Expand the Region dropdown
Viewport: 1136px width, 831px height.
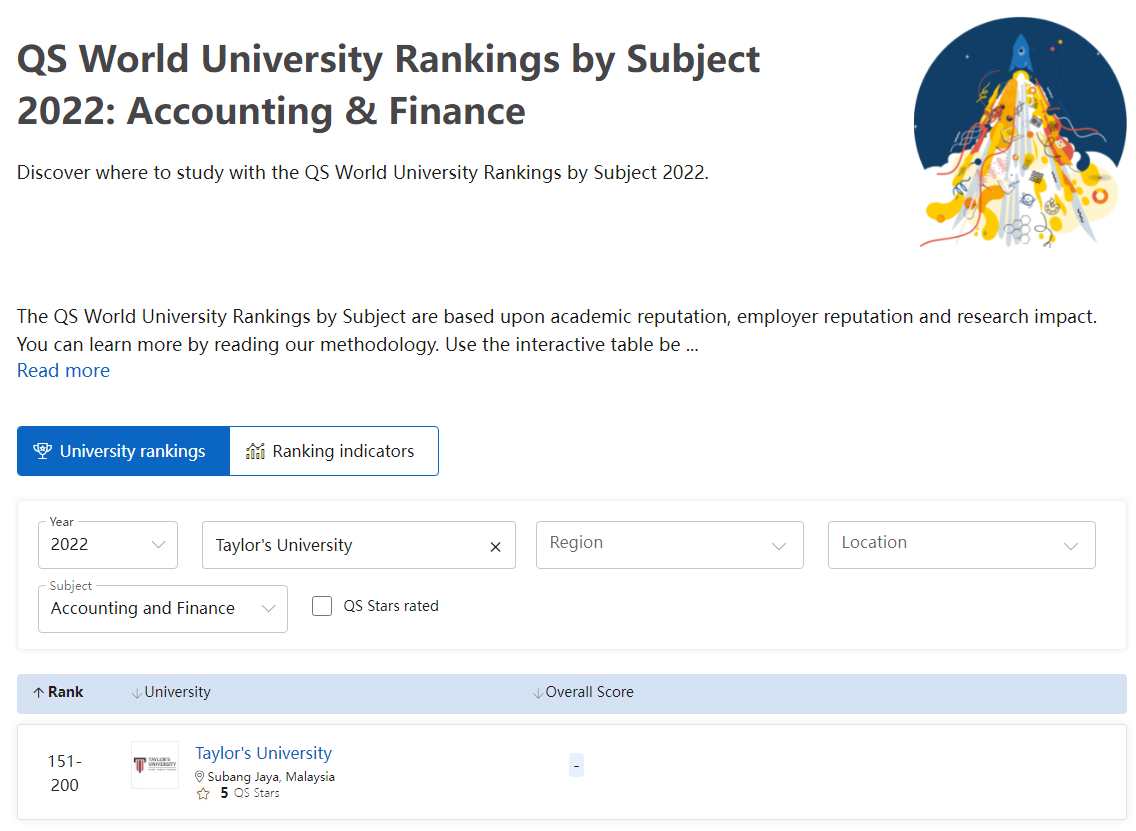coord(669,545)
